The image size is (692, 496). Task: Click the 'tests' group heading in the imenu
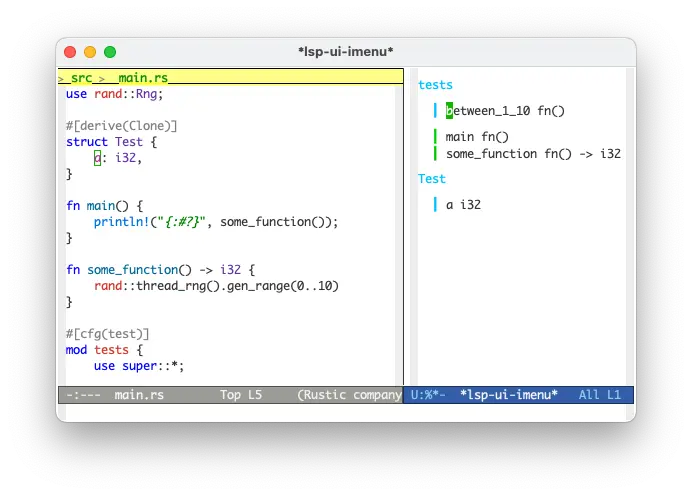(x=435, y=85)
